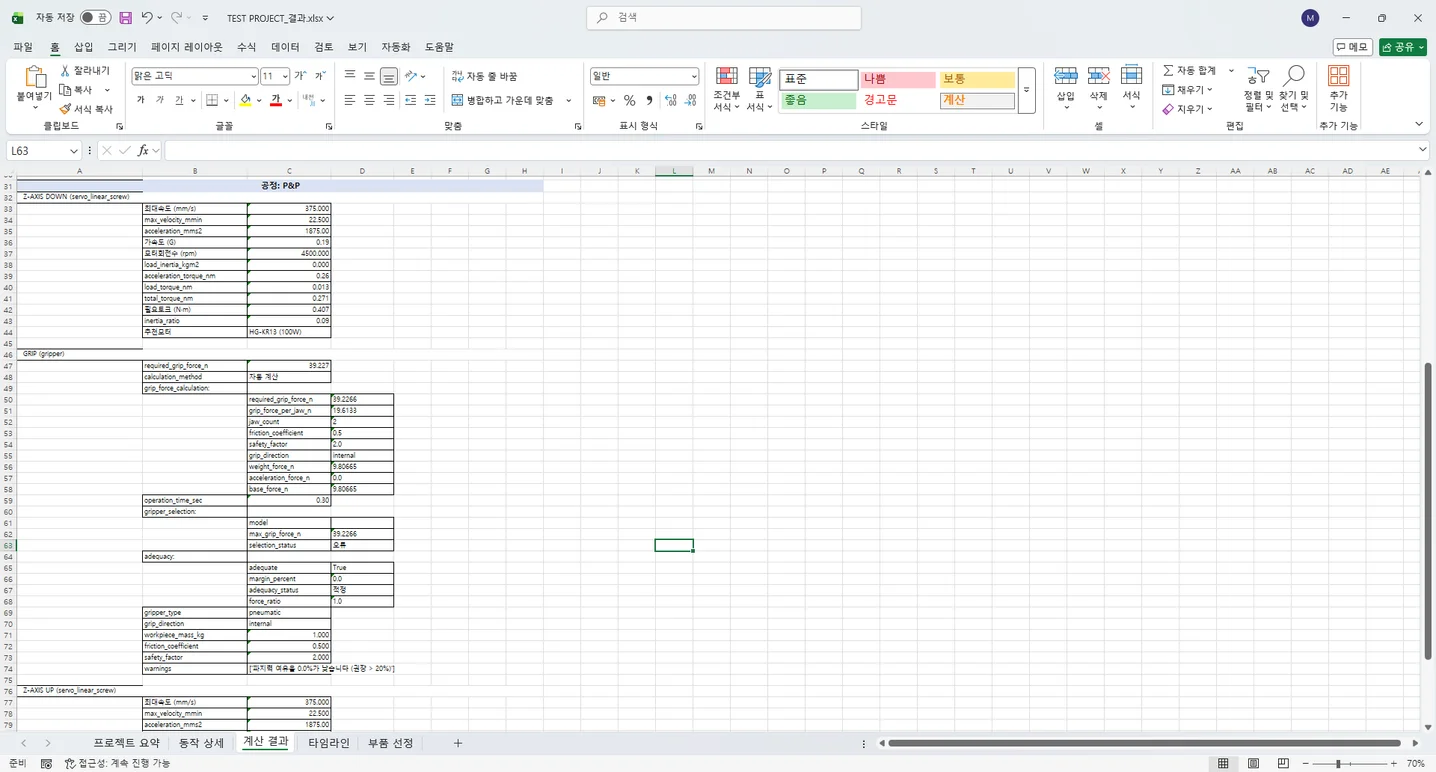This screenshot has width=1436, height=772.
Task: Click the Borders grid icon
Action: point(212,100)
